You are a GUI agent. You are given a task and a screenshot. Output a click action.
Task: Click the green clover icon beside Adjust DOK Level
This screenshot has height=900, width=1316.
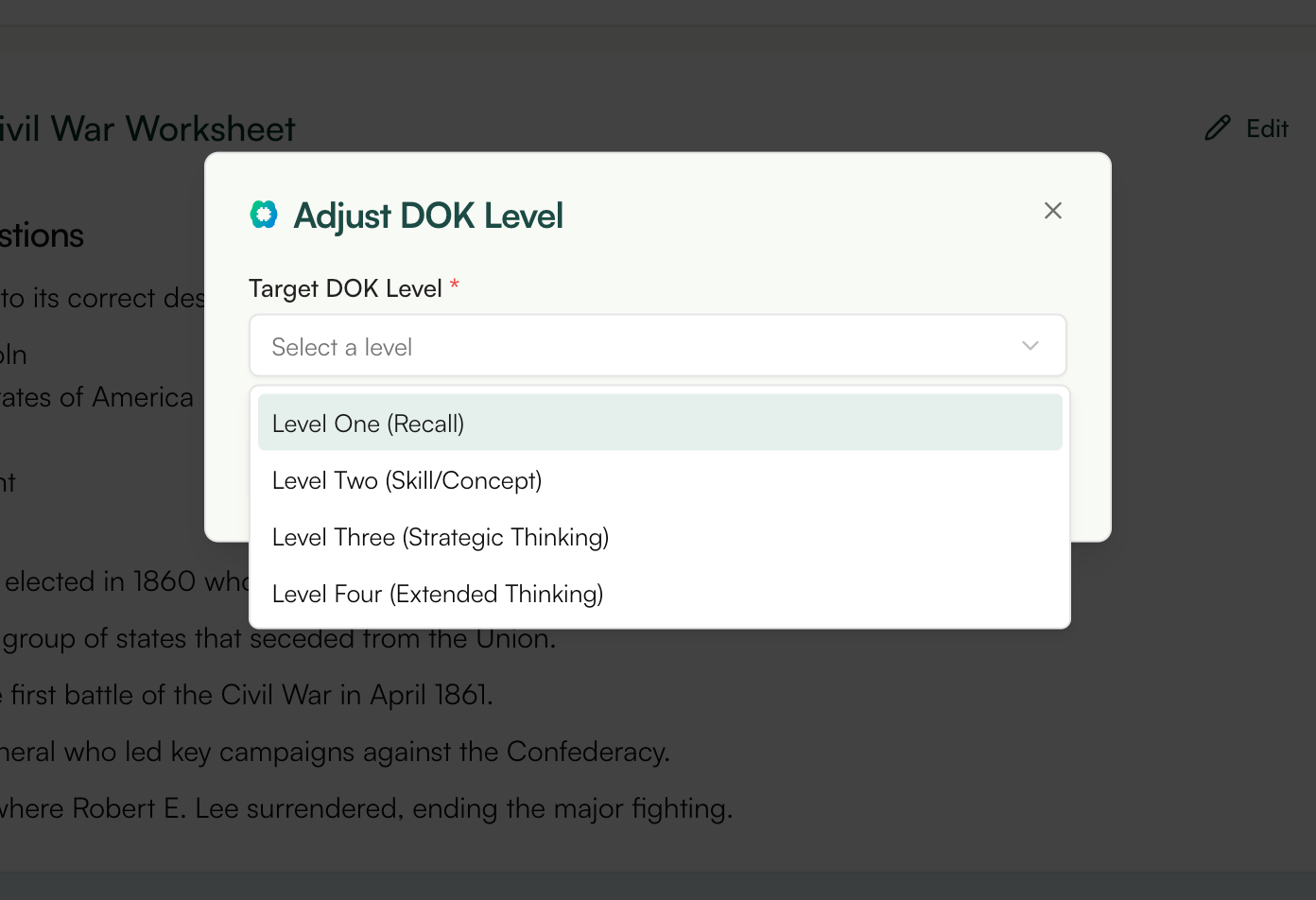264,215
